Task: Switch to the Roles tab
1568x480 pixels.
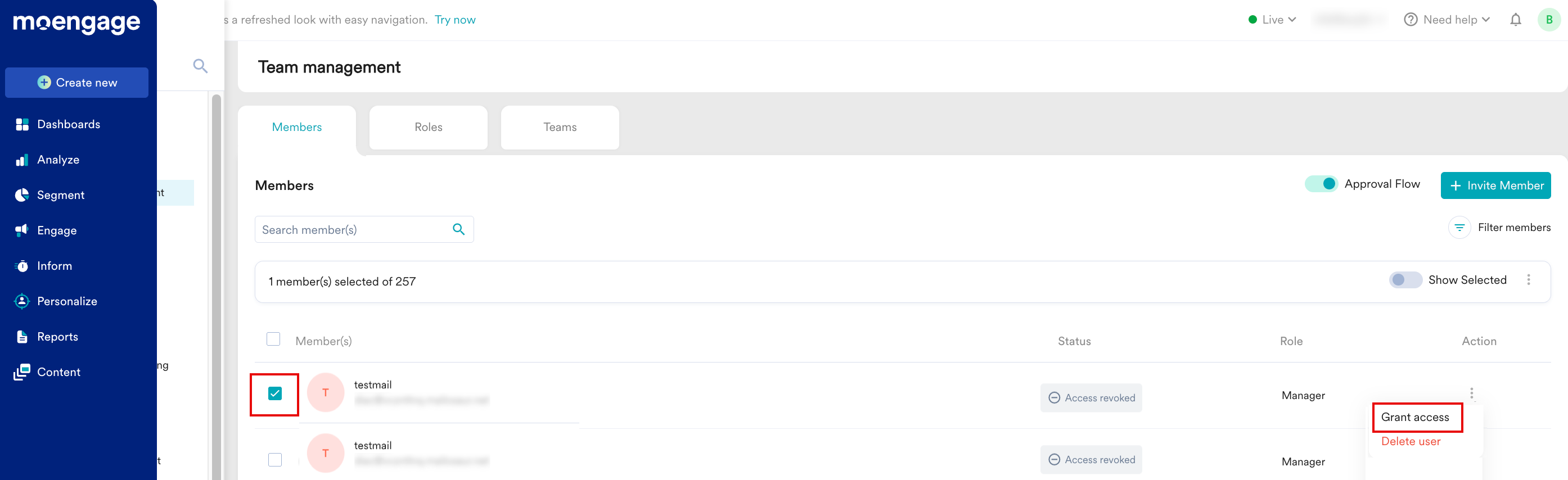Action: (428, 127)
